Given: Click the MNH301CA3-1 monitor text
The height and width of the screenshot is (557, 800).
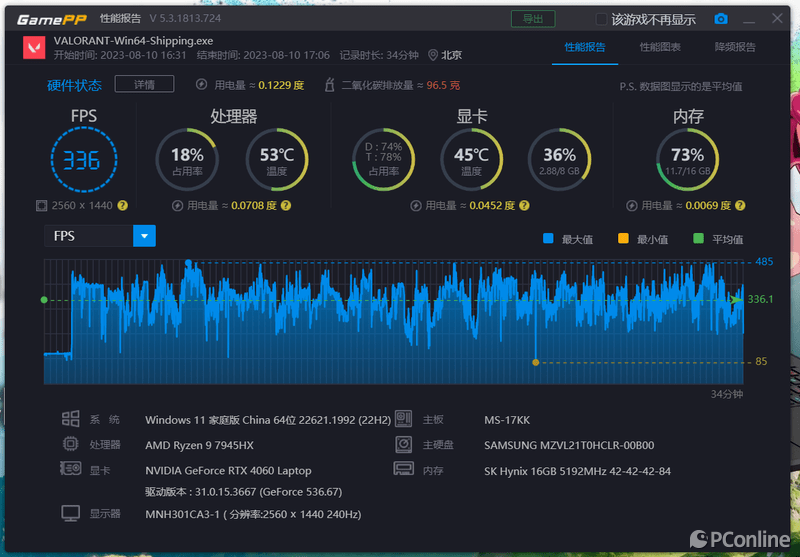Looking at the screenshot, I should [253, 515].
